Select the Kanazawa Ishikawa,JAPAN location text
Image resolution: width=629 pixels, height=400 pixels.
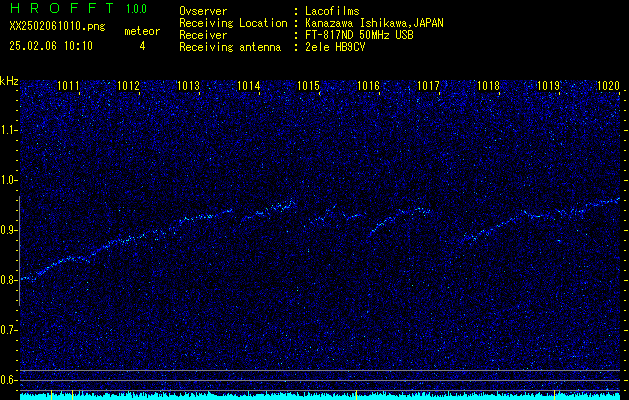click(x=374, y=23)
